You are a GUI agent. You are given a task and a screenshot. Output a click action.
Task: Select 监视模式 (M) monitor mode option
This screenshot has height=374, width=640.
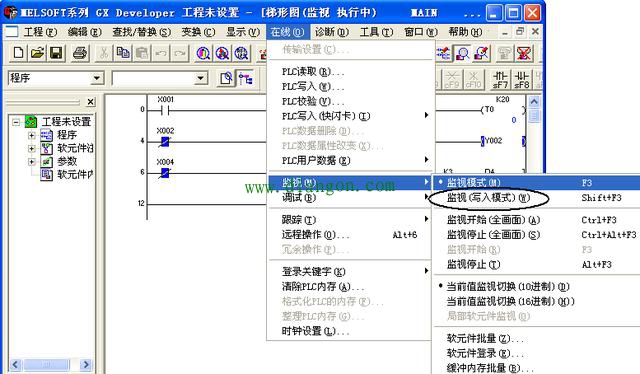[536, 183]
